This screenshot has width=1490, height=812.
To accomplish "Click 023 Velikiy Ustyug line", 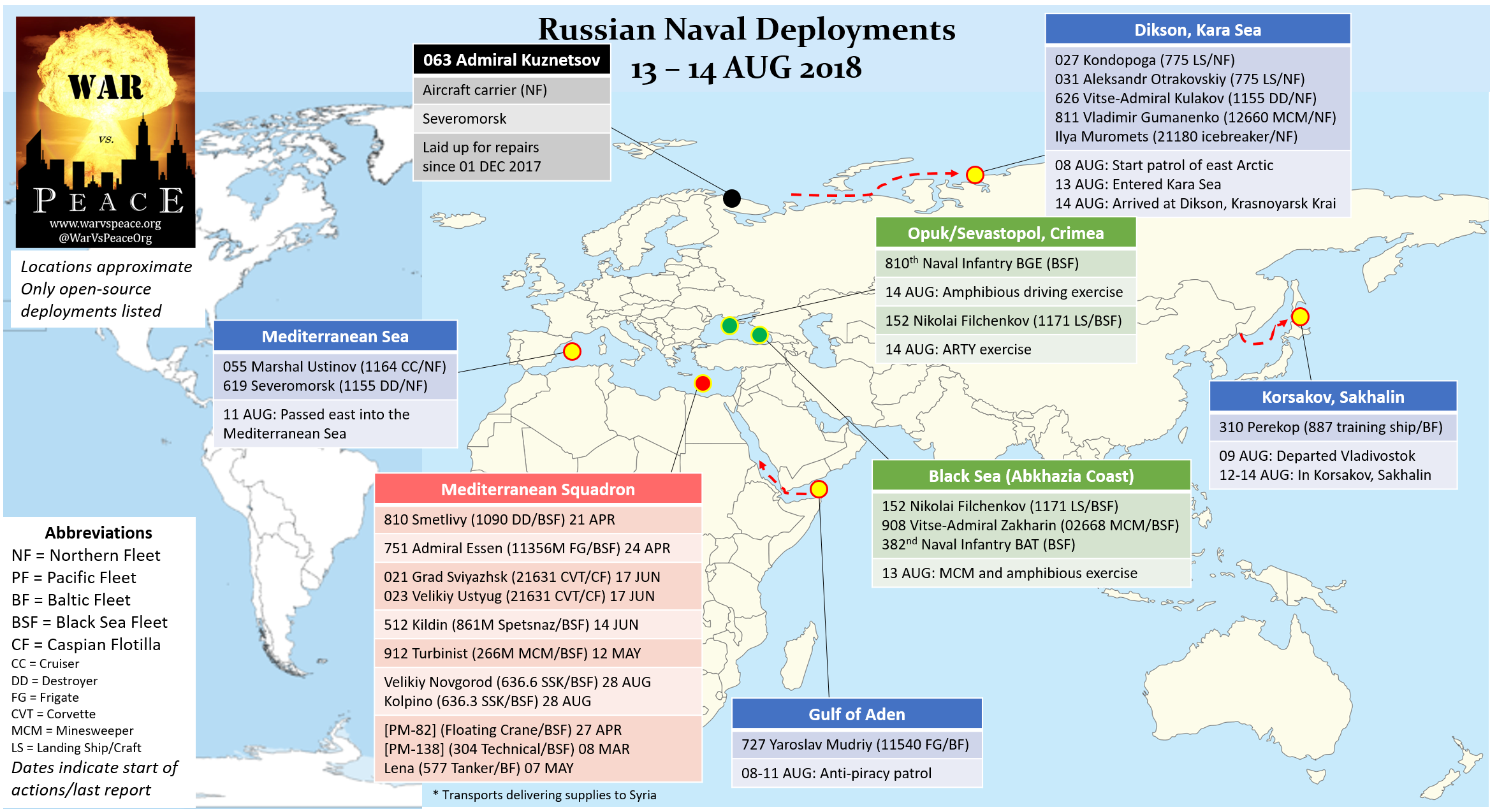I will click(519, 596).
